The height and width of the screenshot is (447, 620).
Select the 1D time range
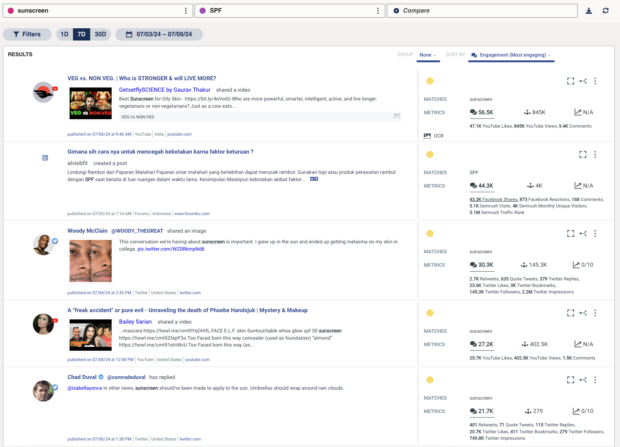click(x=64, y=34)
